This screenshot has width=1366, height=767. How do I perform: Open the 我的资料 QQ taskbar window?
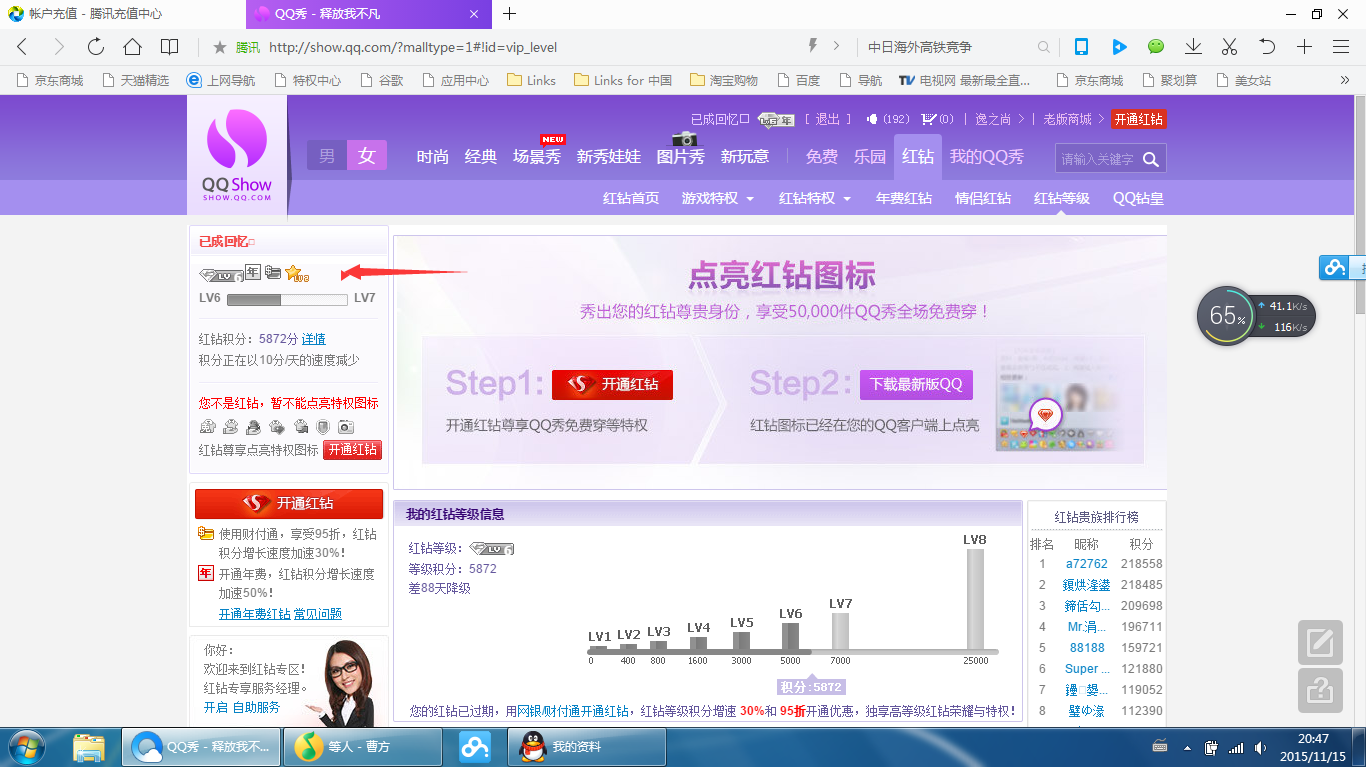pos(588,747)
